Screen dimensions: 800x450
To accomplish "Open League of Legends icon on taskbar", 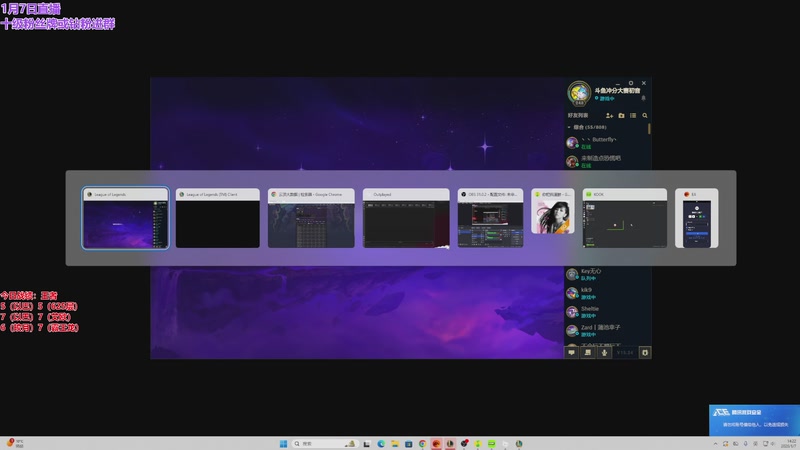I will (x=450, y=444).
